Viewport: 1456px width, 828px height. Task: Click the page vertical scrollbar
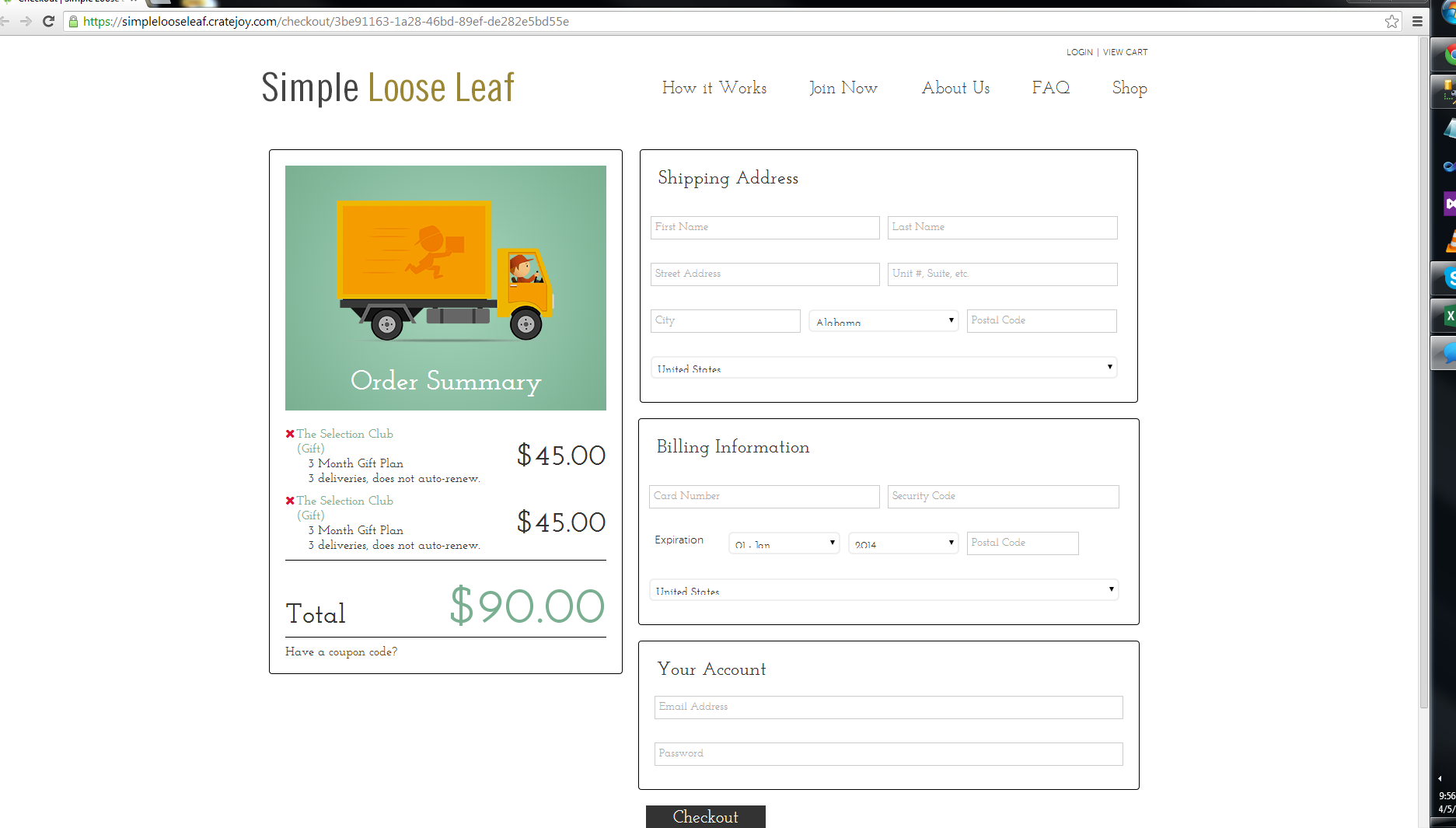click(x=1423, y=373)
